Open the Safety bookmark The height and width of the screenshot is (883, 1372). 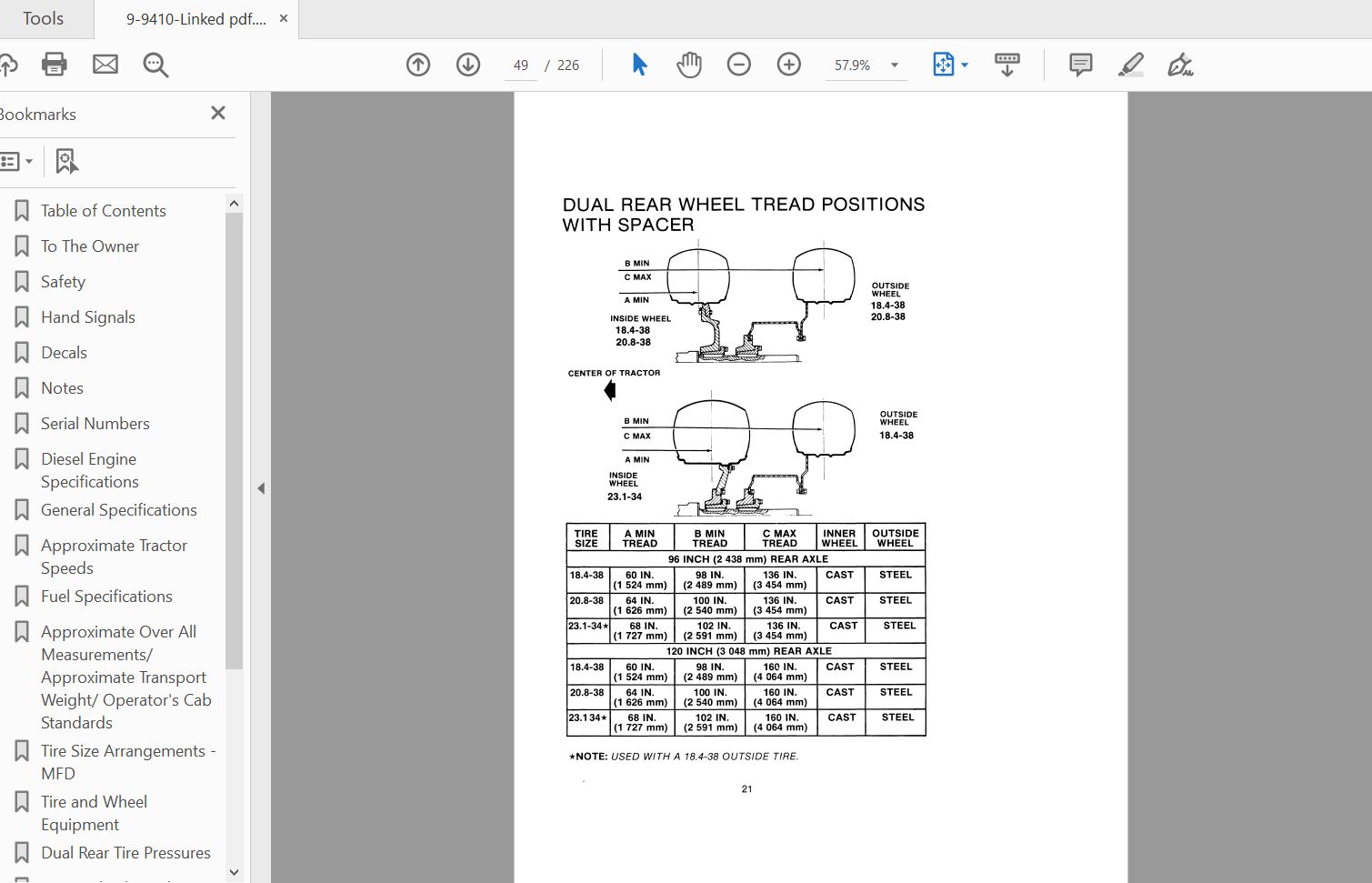click(63, 281)
